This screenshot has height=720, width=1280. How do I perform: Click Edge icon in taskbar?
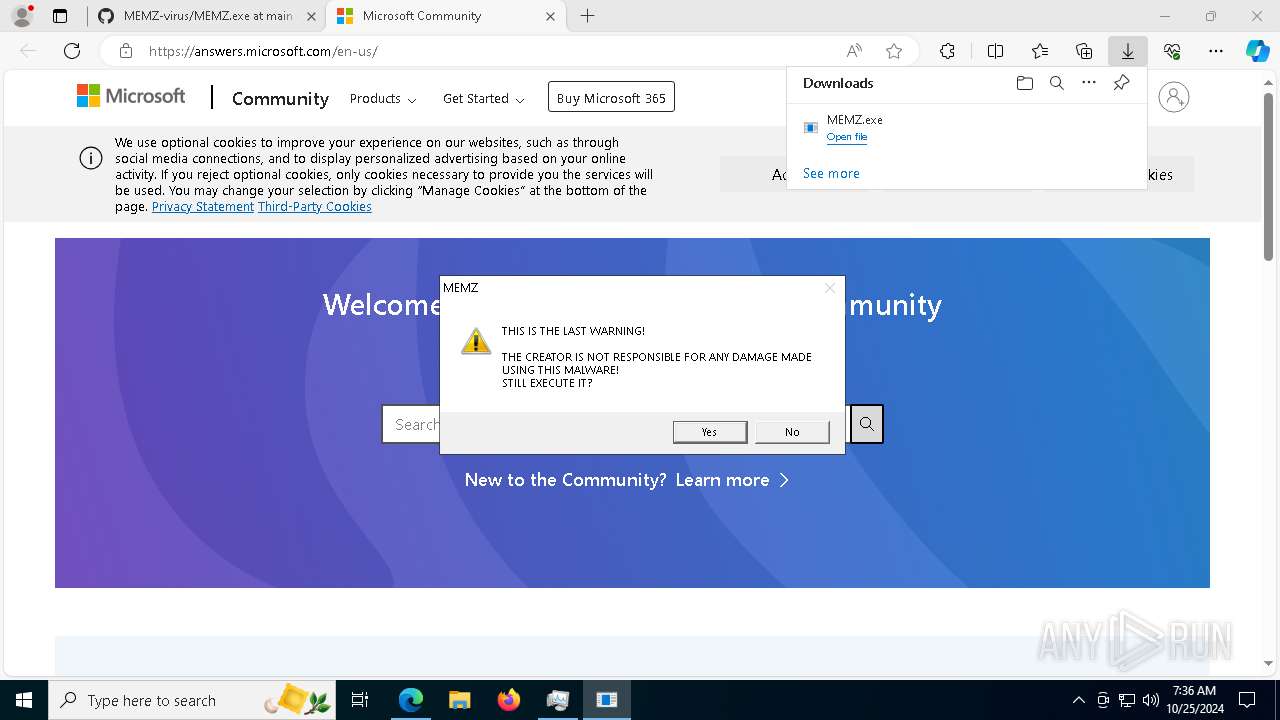coord(411,700)
